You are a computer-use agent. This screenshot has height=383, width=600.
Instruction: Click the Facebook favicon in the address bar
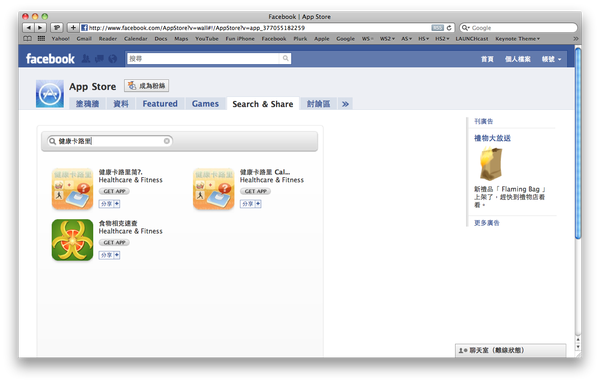pos(85,28)
